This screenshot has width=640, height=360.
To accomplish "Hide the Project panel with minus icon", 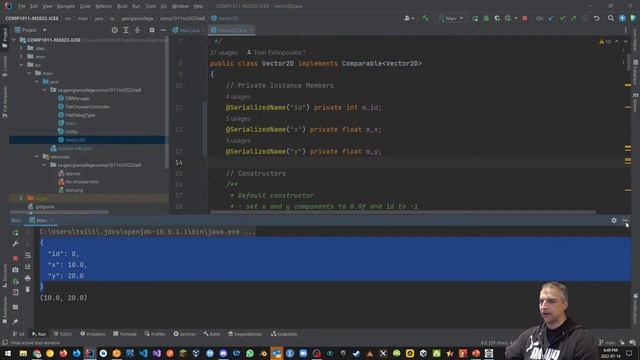I will [163, 30].
